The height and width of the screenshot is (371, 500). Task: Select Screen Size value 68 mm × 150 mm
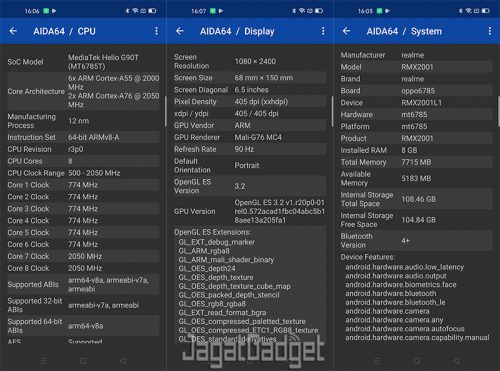pyautogui.click(x=264, y=78)
